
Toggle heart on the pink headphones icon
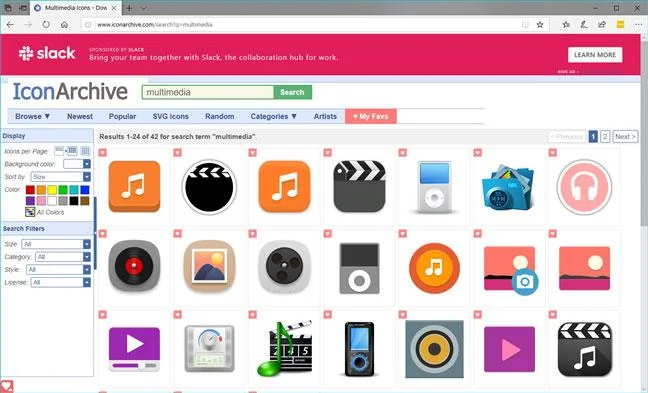click(x=553, y=153)
